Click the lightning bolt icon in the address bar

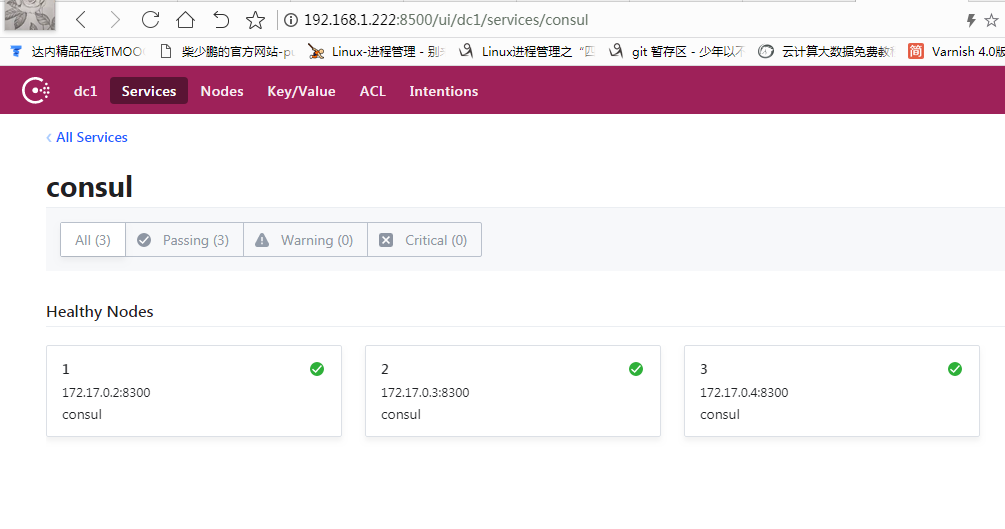(x=971, y=21)
